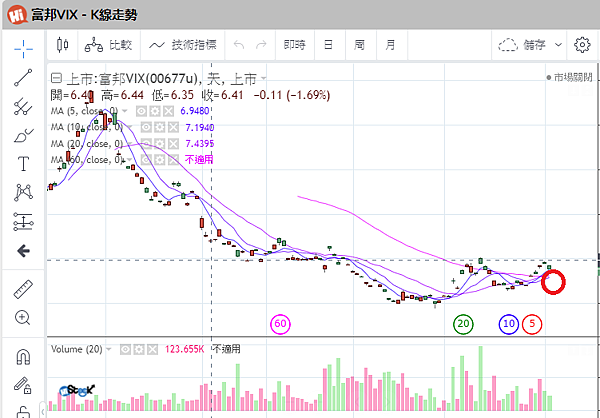Image resolution: width=600 pixels, height=418 pixels.
Task: Switch to 即時 real-time interval
Action: [x=294, y=45]
